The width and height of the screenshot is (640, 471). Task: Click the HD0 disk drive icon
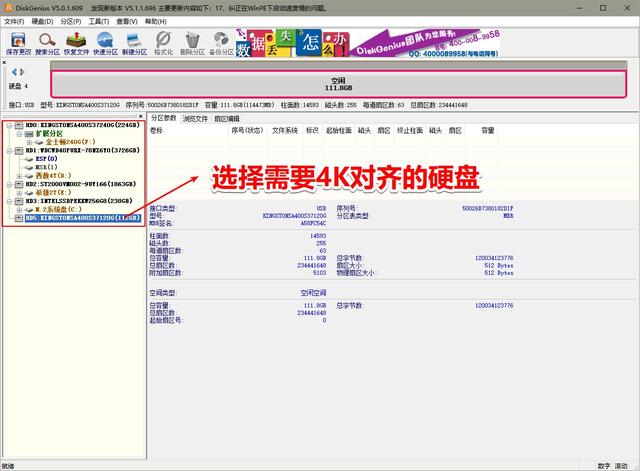pos(19,125)
